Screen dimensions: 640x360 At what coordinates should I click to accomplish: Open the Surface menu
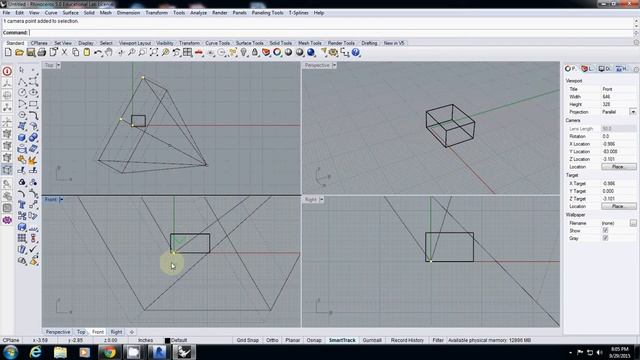click(x=71, y=13)
